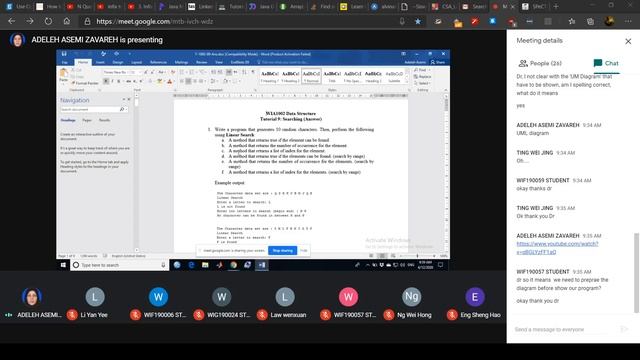
Task: Click Stop sharing in shared screen
Action: 282,251
